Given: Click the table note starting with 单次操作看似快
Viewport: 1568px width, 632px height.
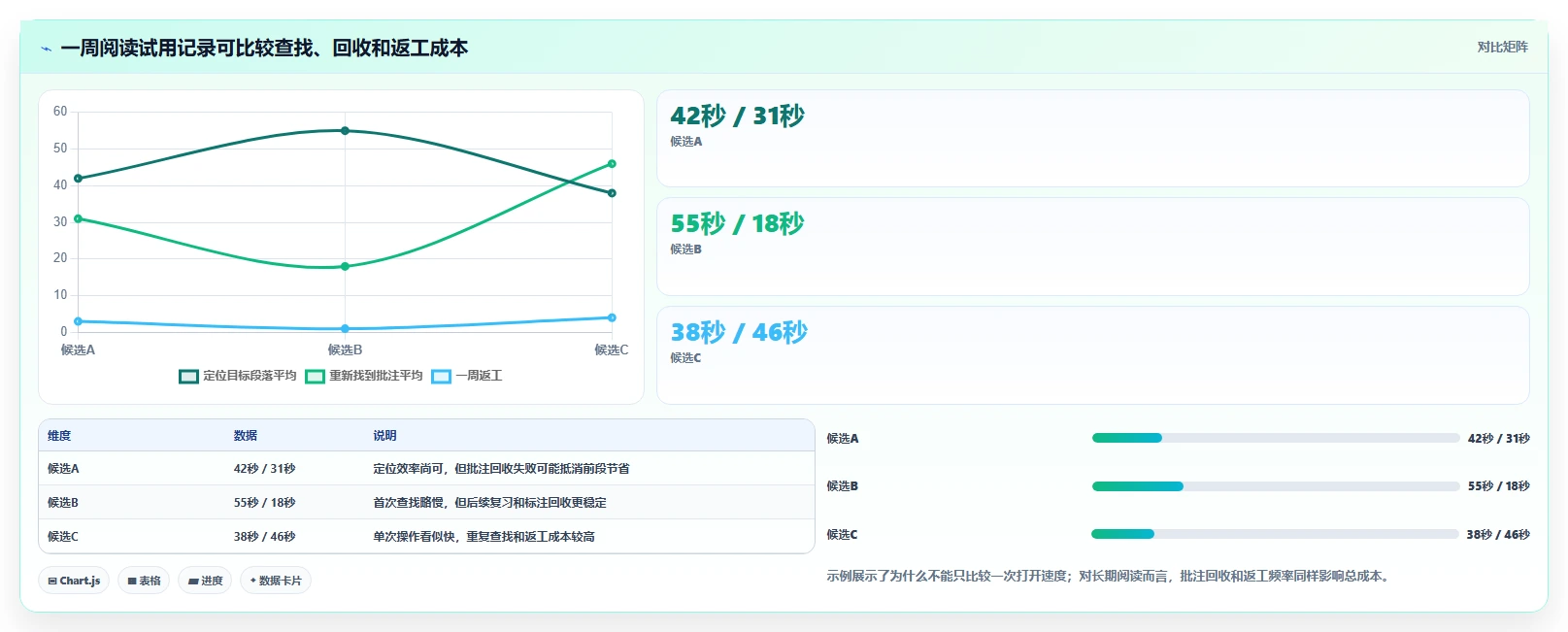Looking at the screenshot, I should (x=484, y=537).
